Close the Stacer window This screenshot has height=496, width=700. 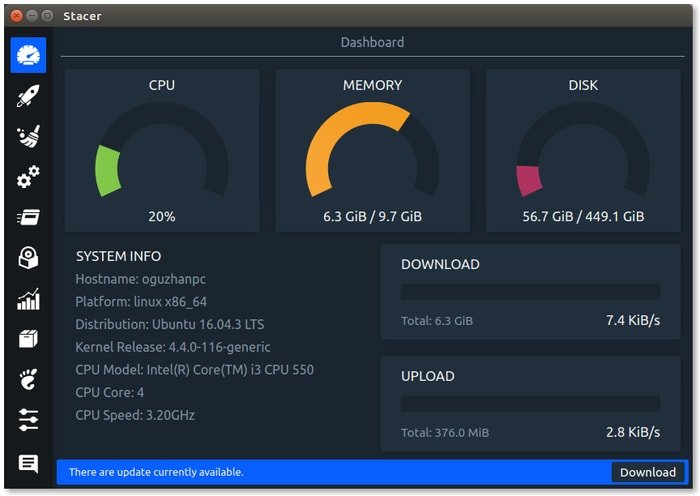tap(16, 16)
